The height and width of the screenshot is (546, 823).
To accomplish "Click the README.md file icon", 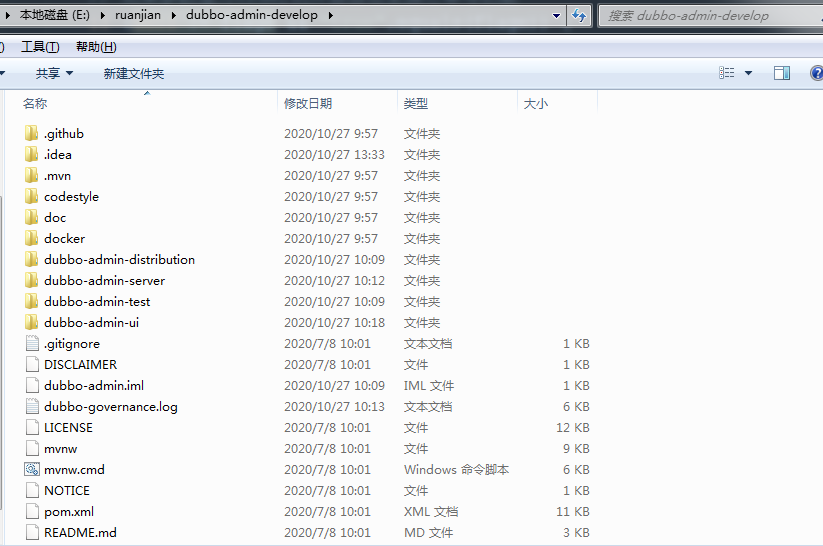I will [x=32, y=532].
